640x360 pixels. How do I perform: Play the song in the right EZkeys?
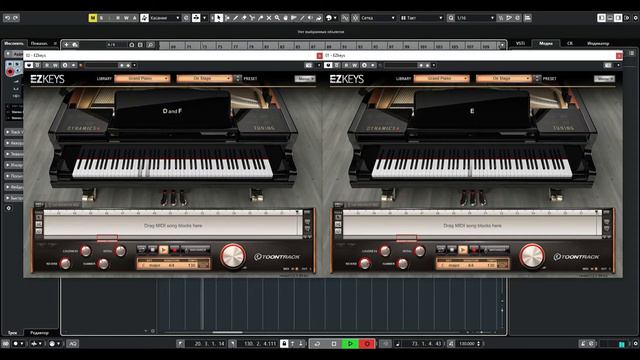(462, 249)
